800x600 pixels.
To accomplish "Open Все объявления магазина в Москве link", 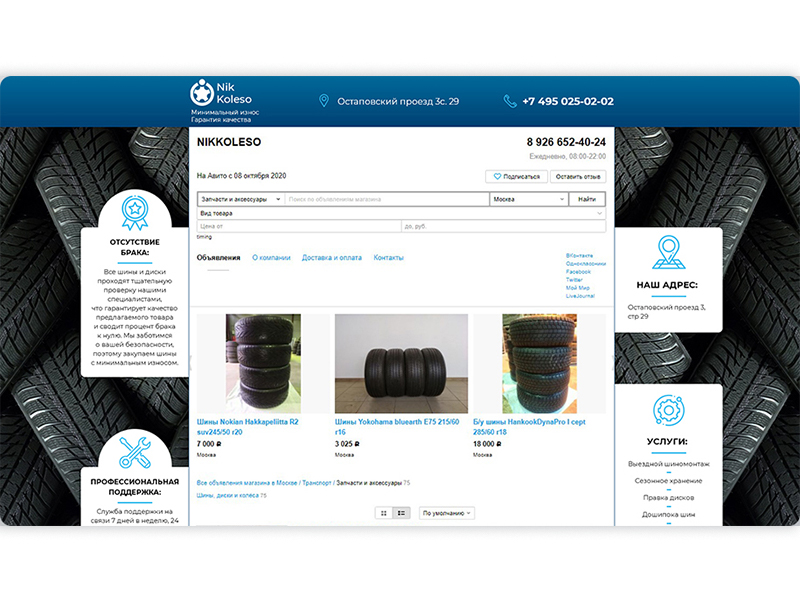I will (x=247, y=483).
